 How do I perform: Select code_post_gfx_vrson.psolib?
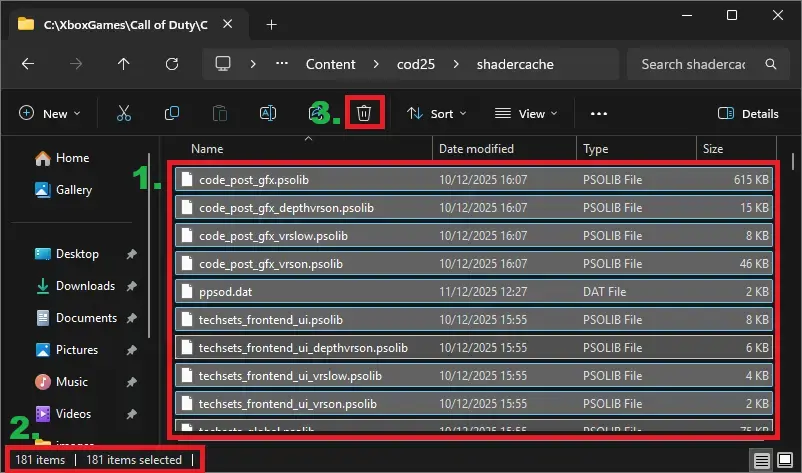(474, 264)
